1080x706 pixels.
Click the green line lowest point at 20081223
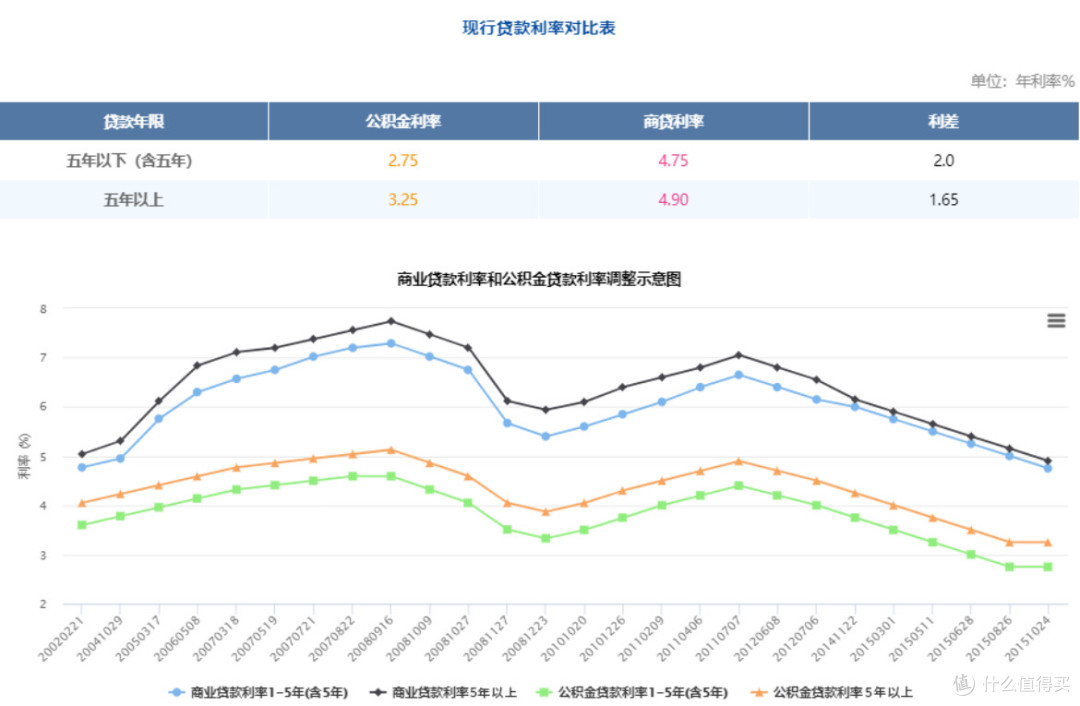coord(546,539)
